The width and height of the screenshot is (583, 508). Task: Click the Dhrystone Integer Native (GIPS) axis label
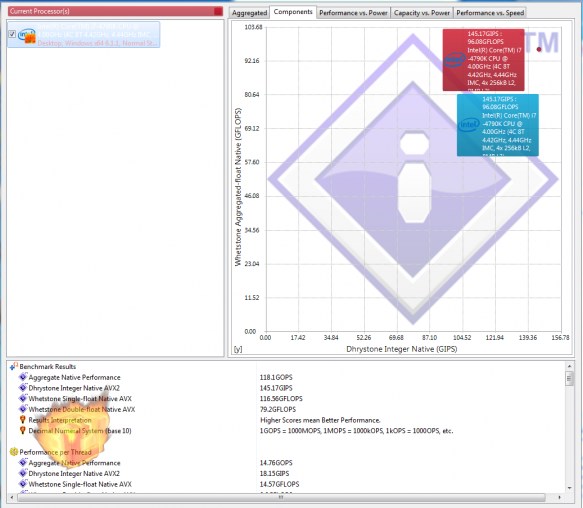pos(402,349)
